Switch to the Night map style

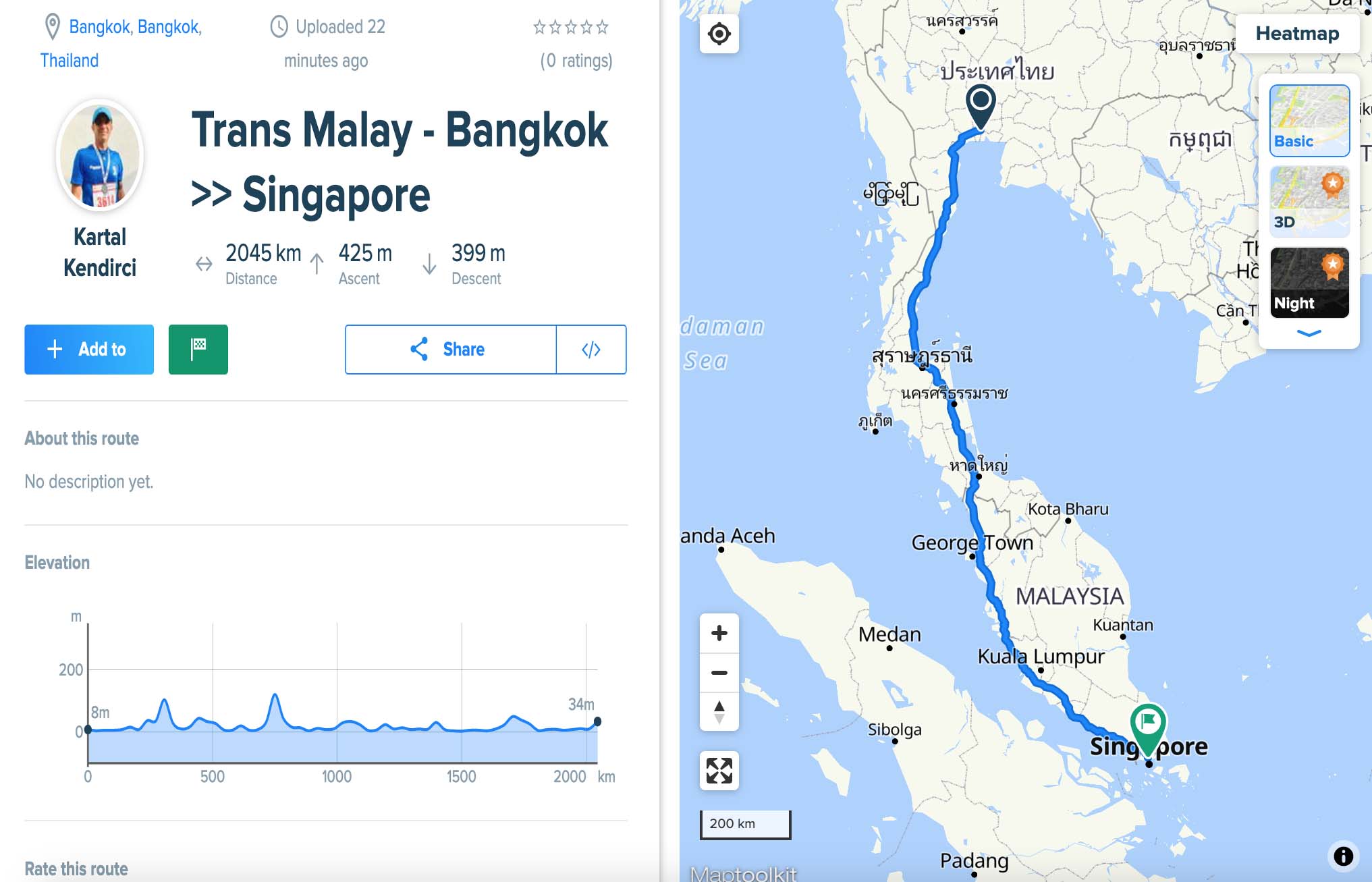coord(1309,282)
